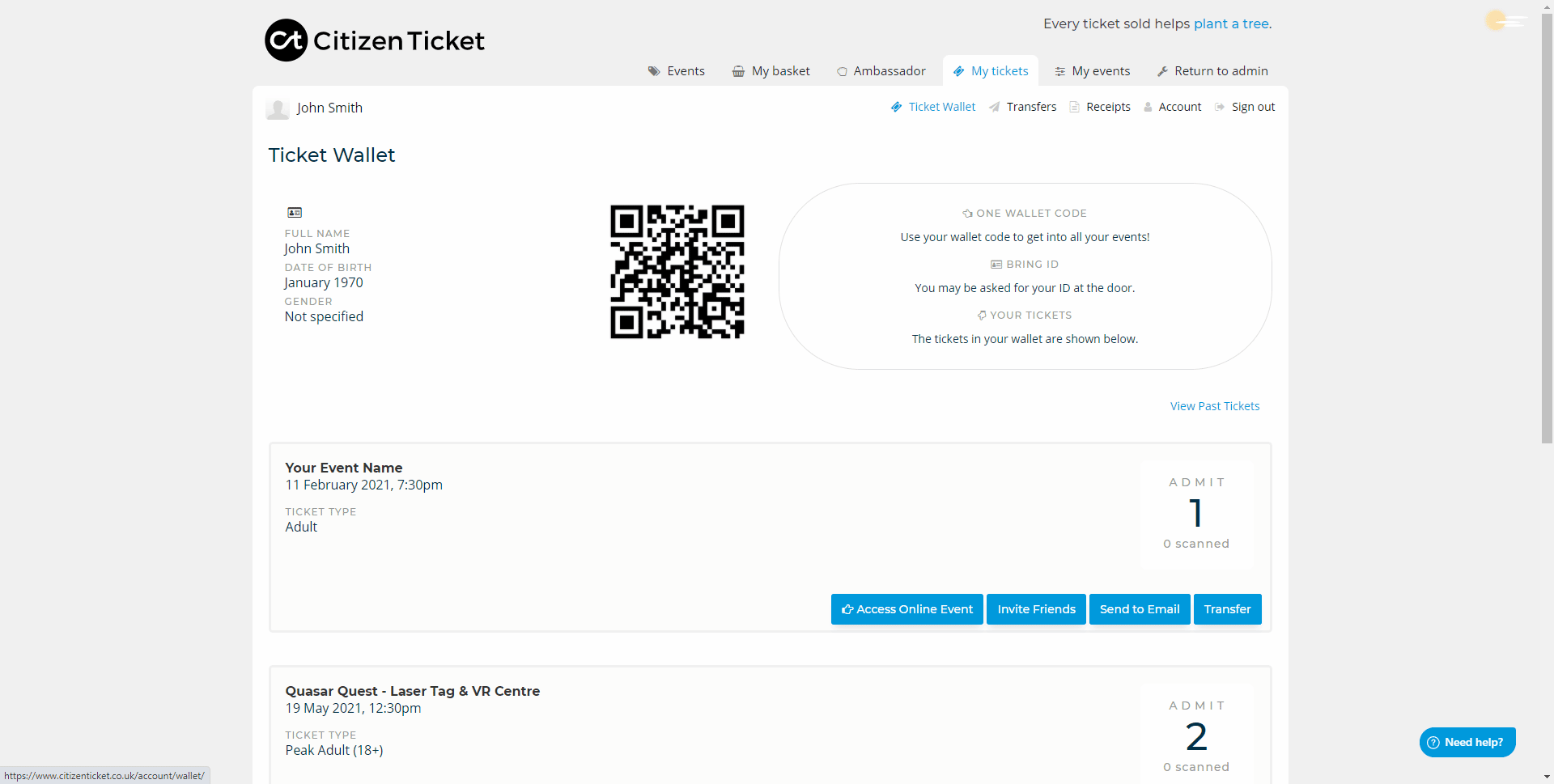
Task: Click the Return to admin wrench icon
Action: coord(1162,71)
